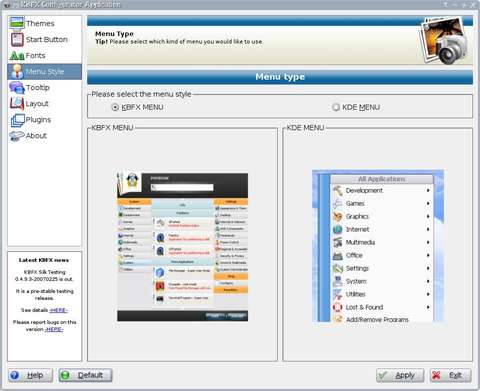
Task: Click the Apply button
Action: pos(400,375)
